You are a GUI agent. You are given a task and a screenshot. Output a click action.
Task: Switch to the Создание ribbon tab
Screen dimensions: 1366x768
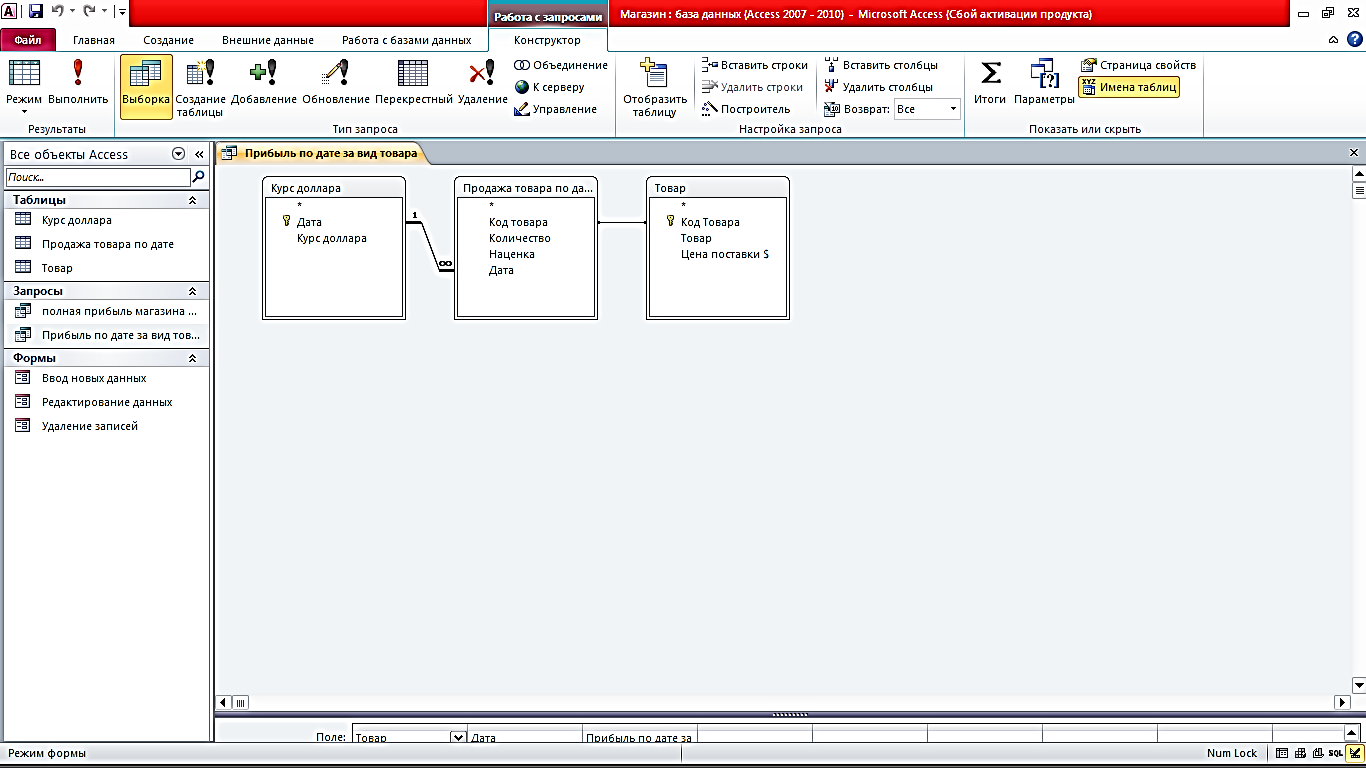pyautogui.click(x=168, y=40)
